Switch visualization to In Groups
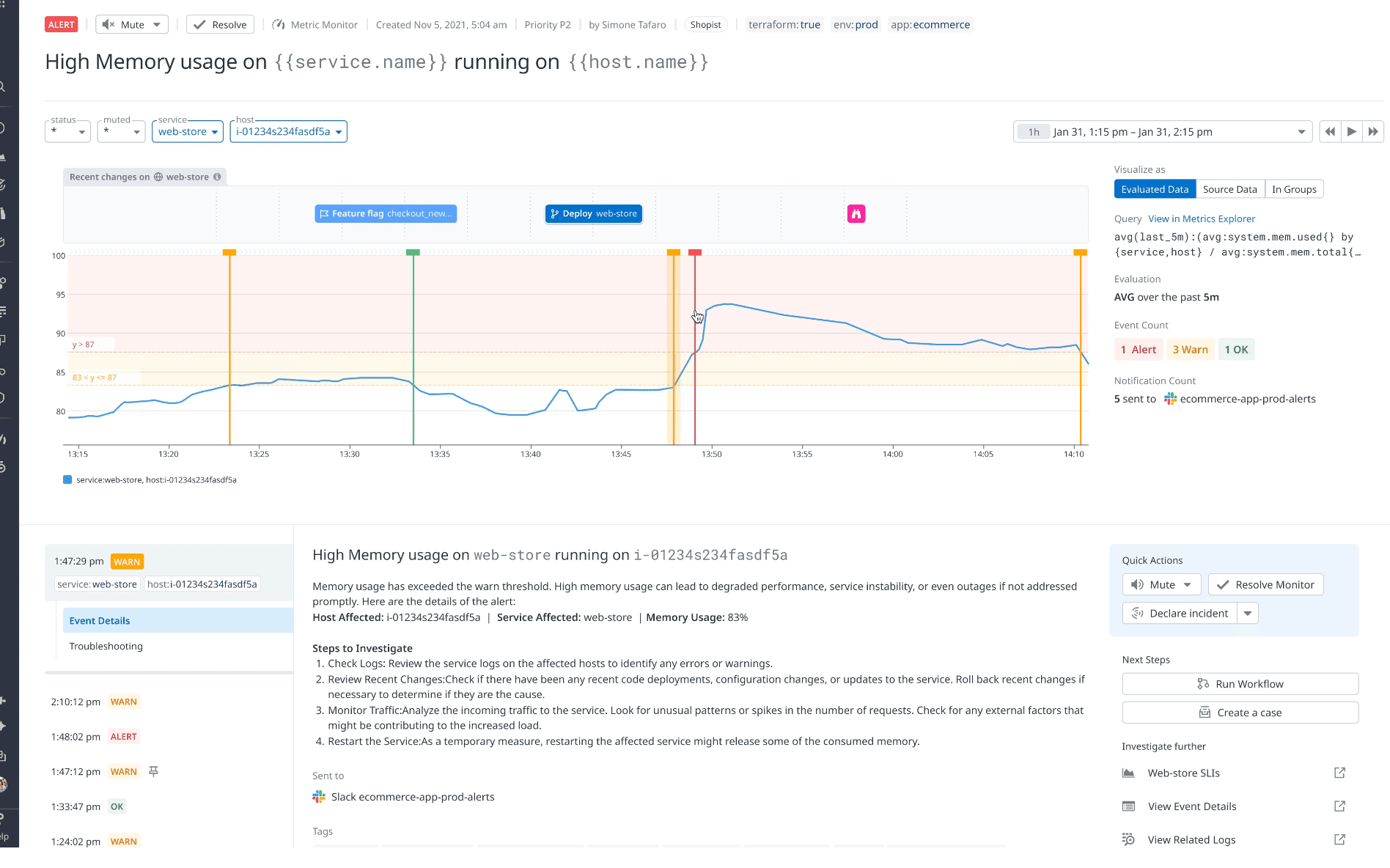Image resolution: width=1390 pixels, height=868 pixels. click(1294, 189)
